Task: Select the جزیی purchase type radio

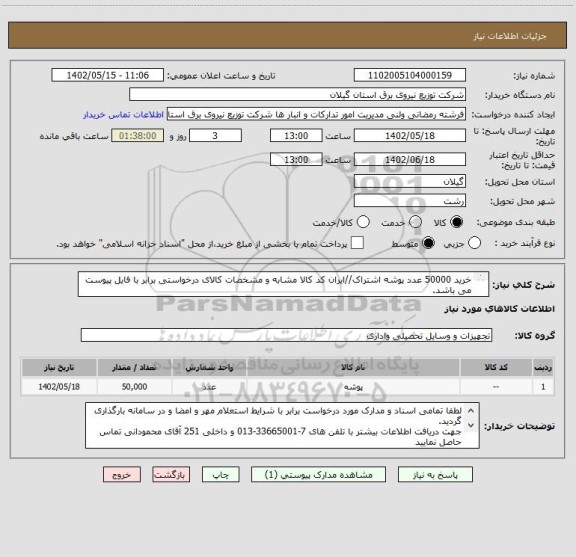Action: point(474,243)
